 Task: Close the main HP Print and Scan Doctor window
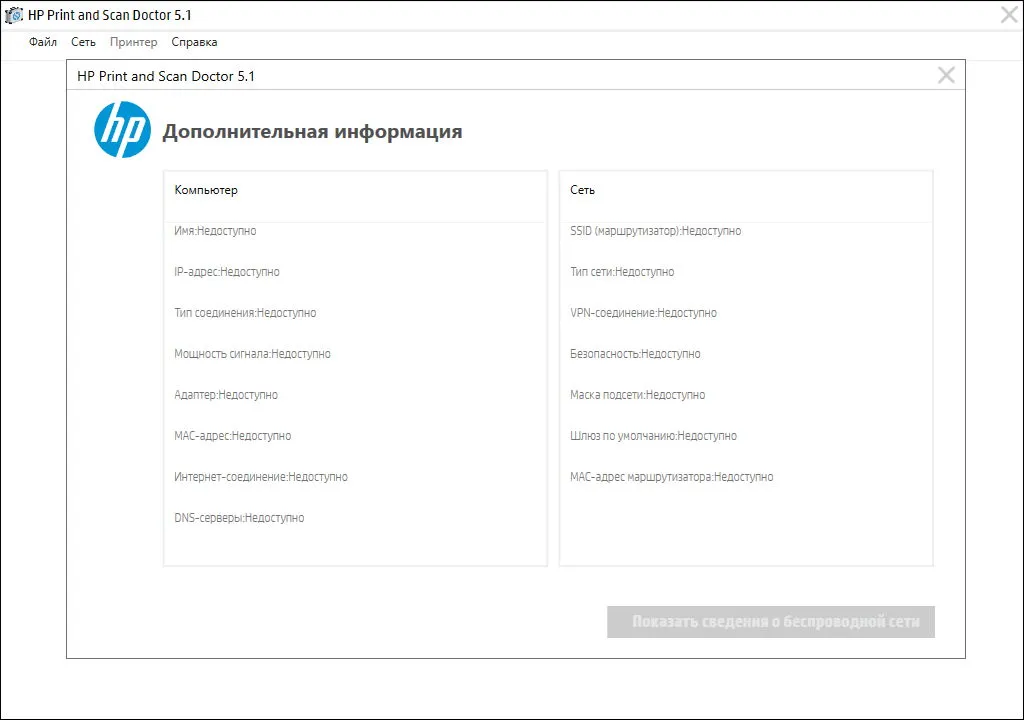coord(1010,14)
